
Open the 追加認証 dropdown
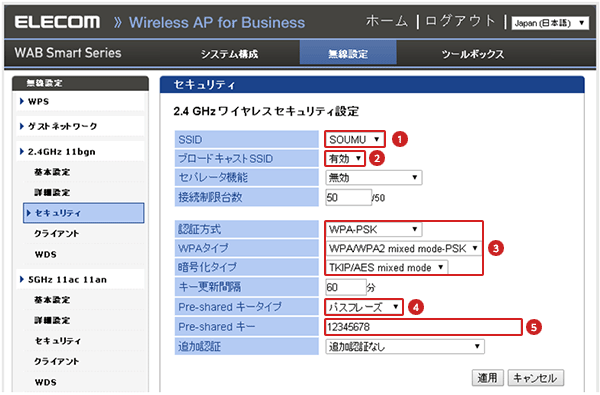tap(405, 347)
